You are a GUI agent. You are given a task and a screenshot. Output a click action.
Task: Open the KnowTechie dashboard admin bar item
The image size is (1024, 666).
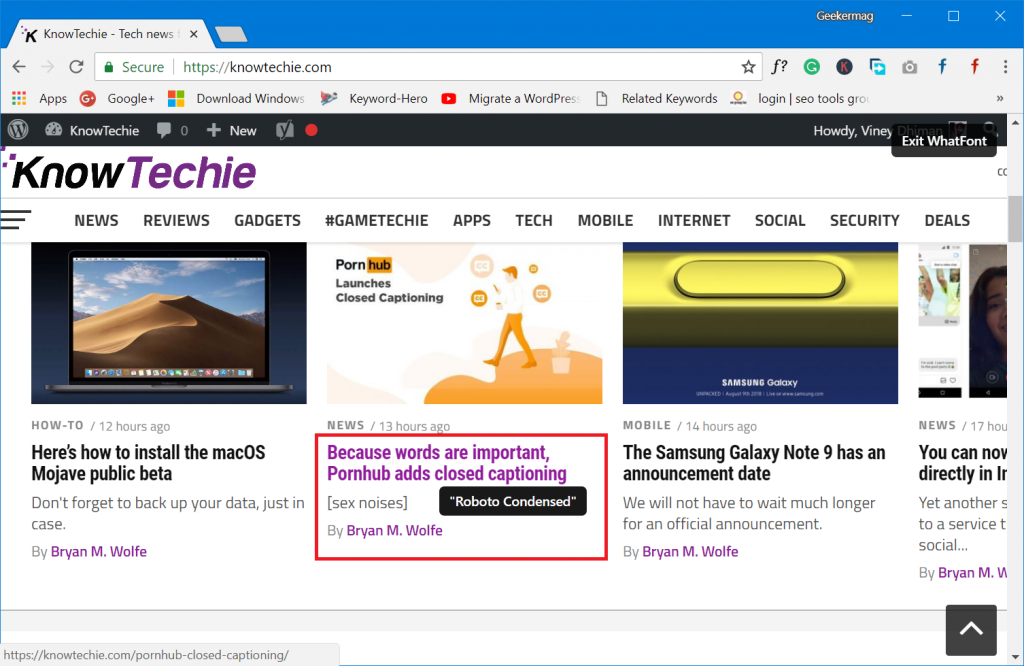tap(92, 131)
